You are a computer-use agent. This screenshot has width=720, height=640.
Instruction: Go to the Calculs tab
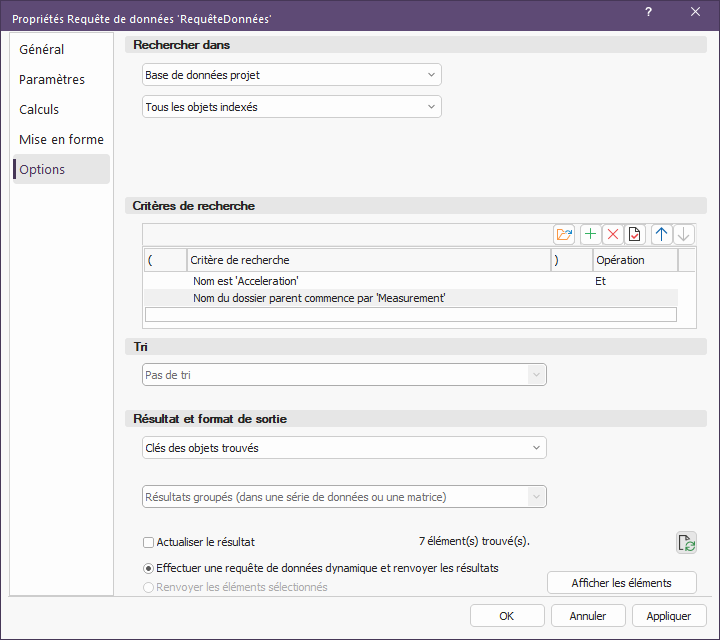tap(39, 110)
